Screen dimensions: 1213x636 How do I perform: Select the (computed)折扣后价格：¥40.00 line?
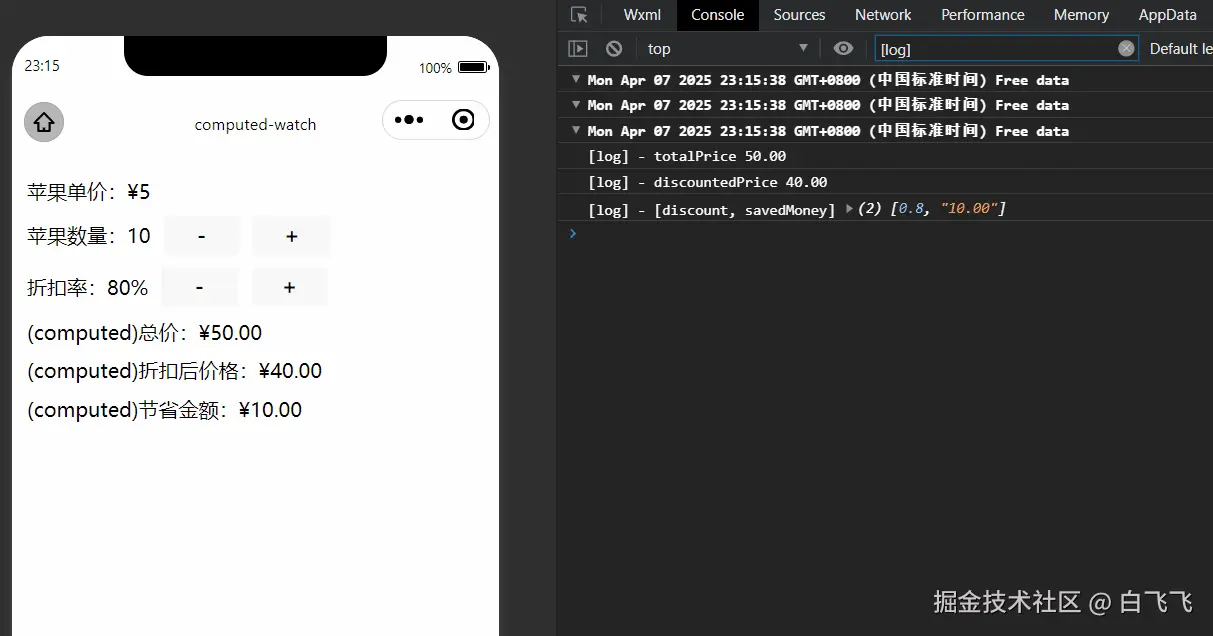coord(174,371)
